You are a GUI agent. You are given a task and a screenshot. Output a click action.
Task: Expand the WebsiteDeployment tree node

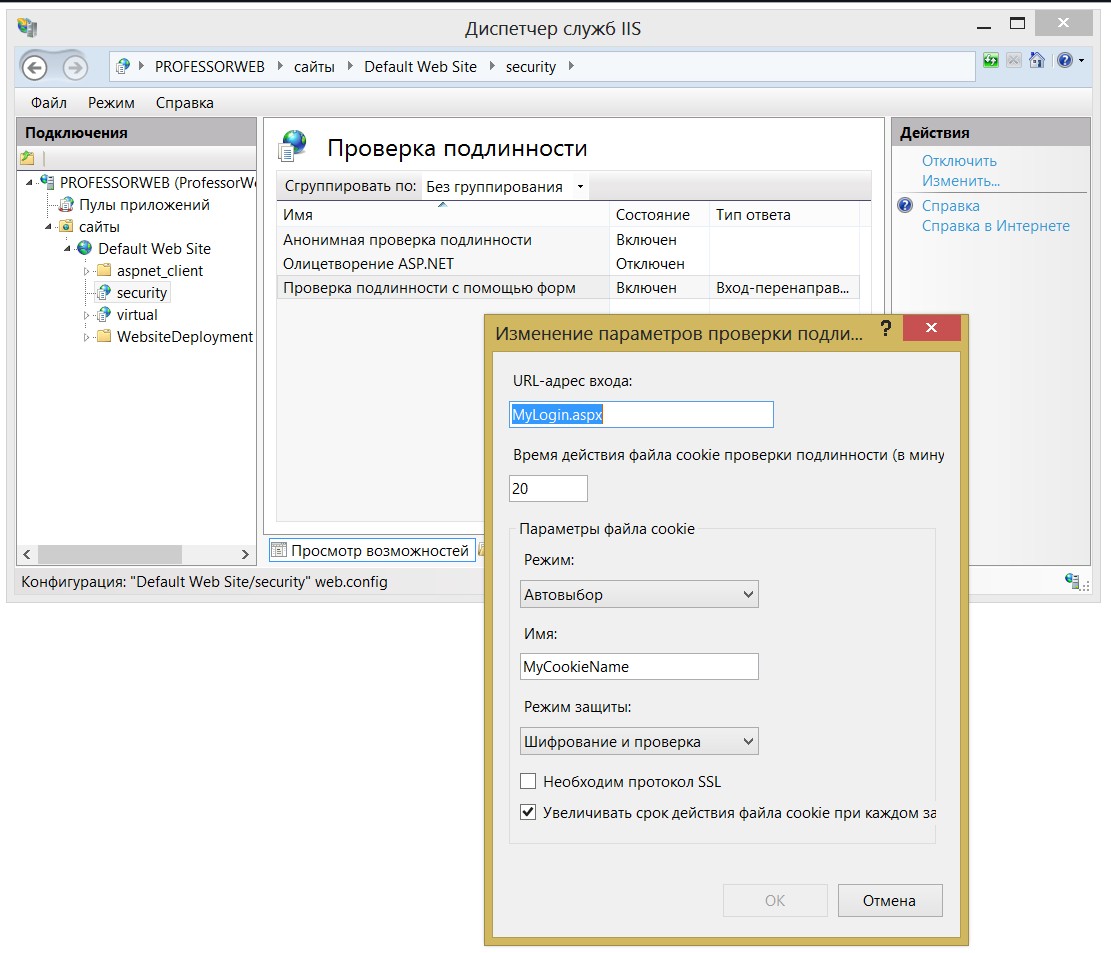(x=86, y=337)
